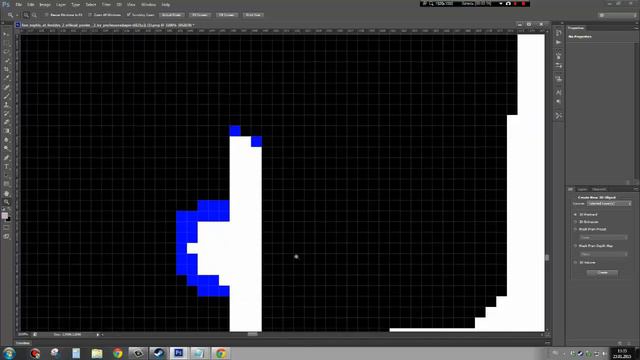Click the Print Size button

coord(253,15)
